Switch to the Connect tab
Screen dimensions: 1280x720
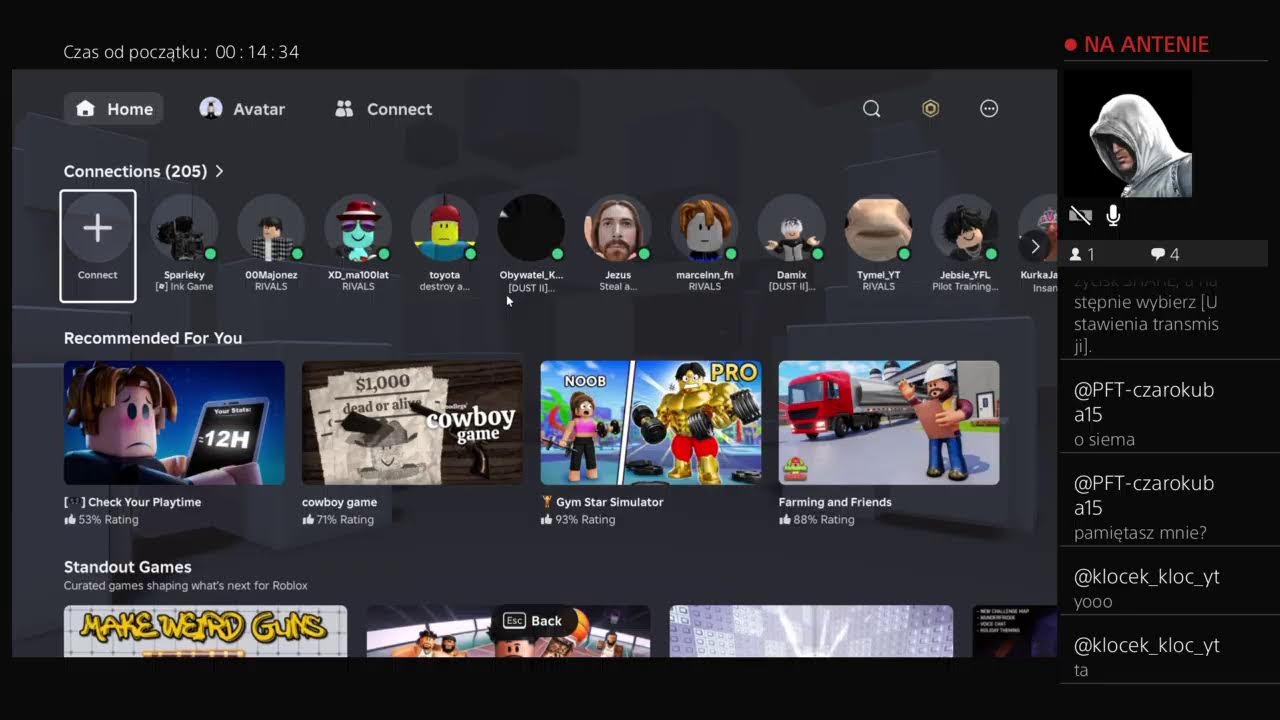pyautogui.click(x=384, y=109)
